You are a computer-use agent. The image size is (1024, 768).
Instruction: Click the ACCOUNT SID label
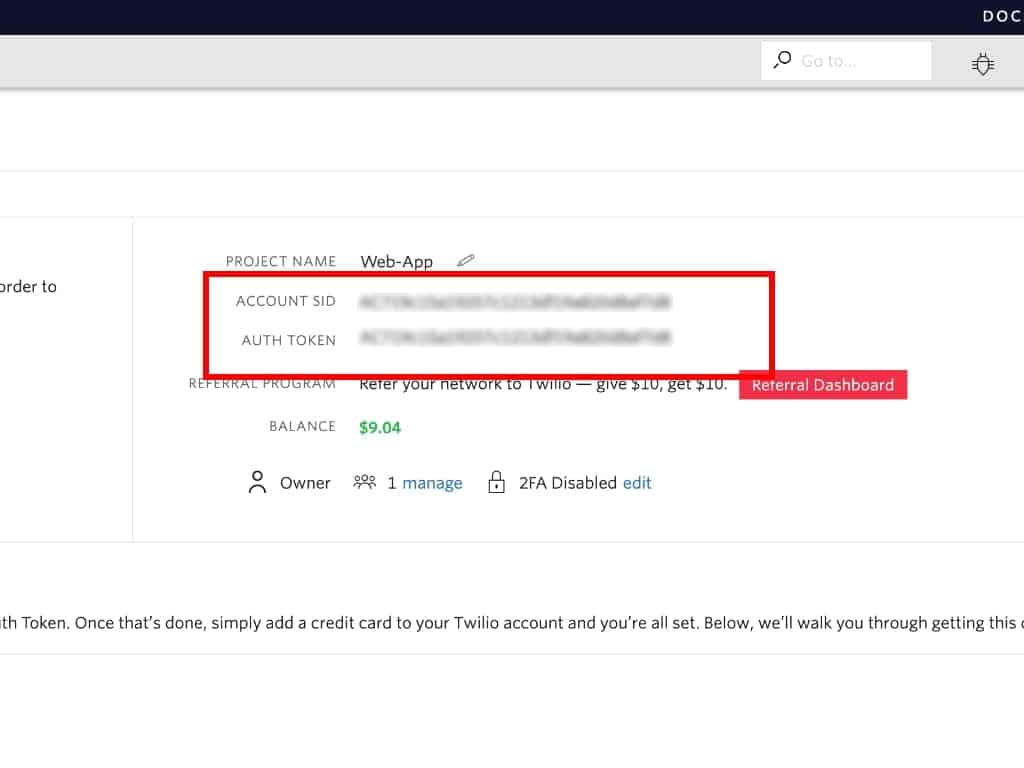click(x=286, y=301)
